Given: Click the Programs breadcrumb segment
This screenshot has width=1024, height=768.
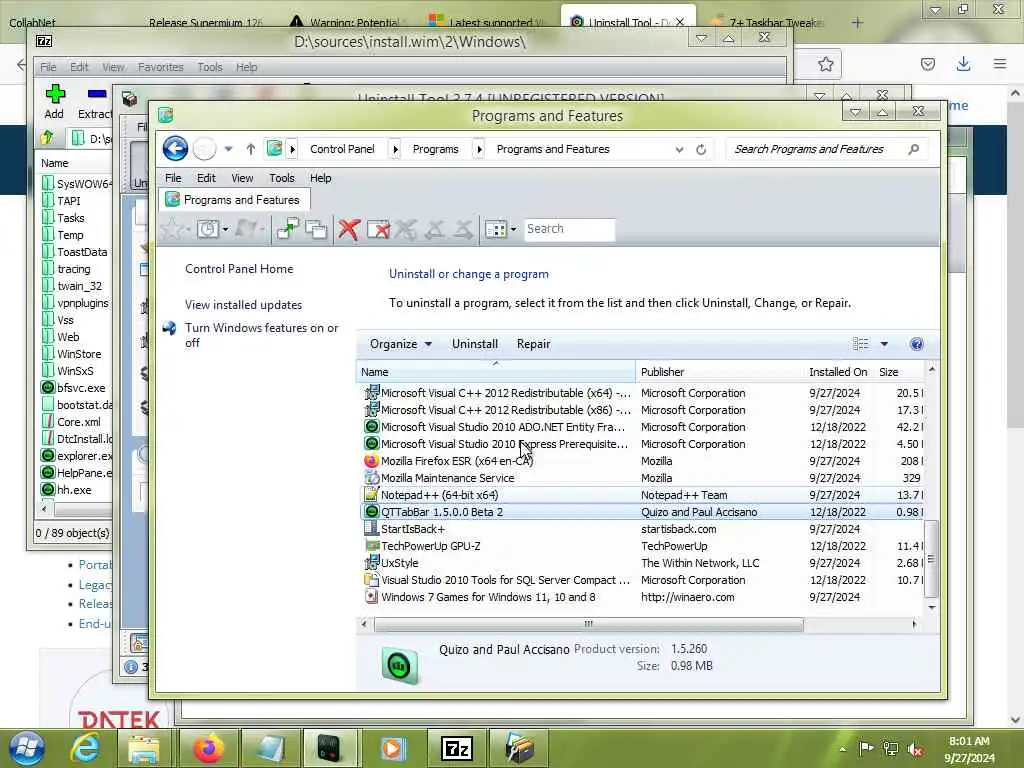Looking at the screenshot, I should pos(436,150).
